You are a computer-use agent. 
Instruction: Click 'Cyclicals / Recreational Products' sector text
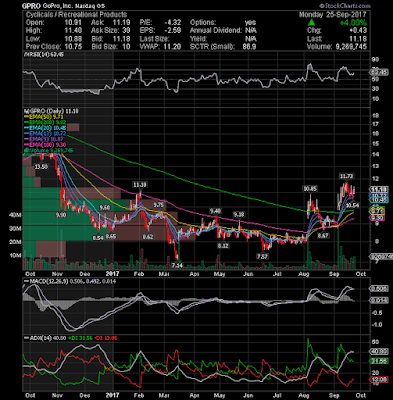click(x=76, y=15)
